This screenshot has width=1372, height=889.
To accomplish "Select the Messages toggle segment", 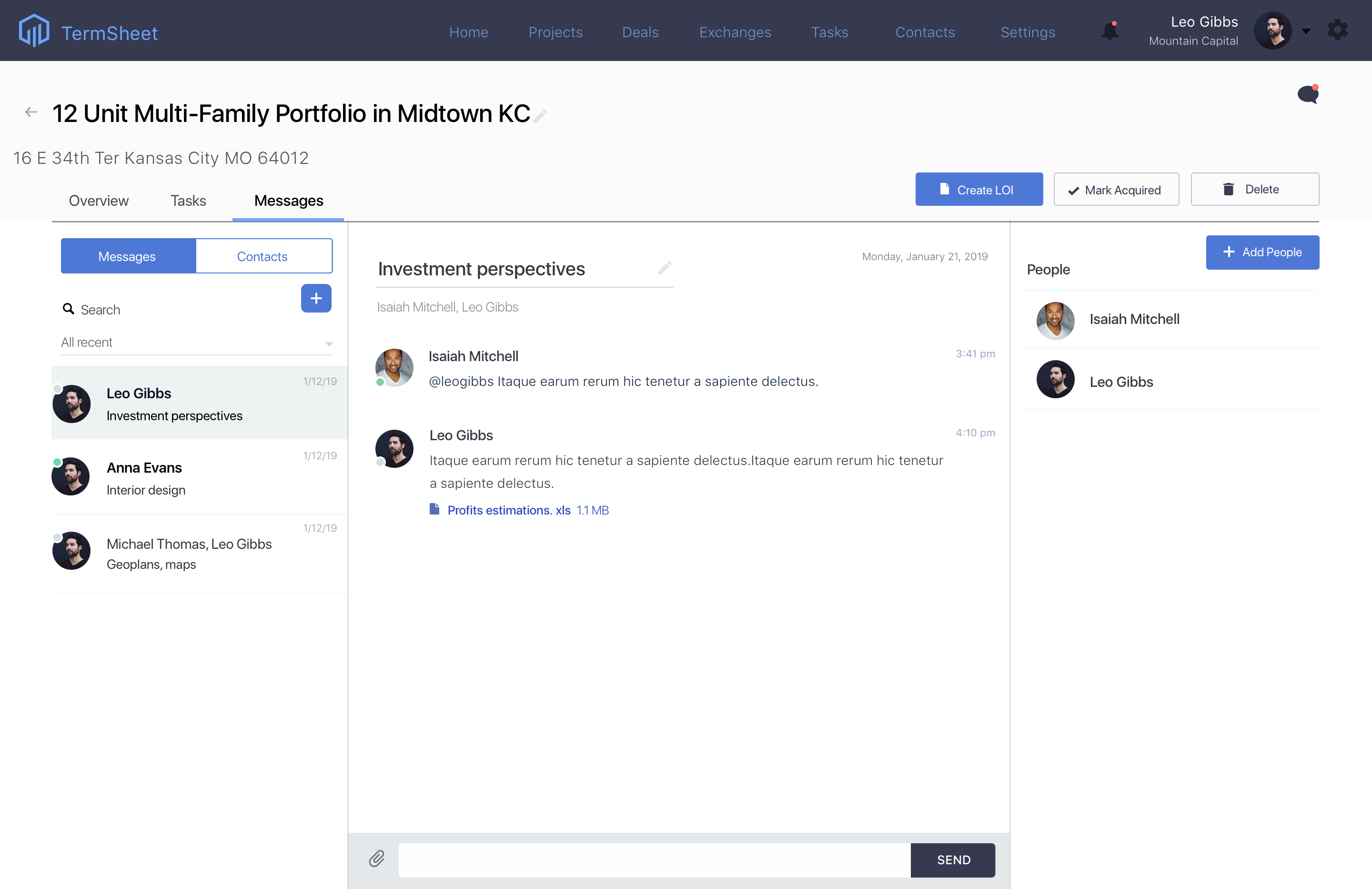I will tap(127, 257).
